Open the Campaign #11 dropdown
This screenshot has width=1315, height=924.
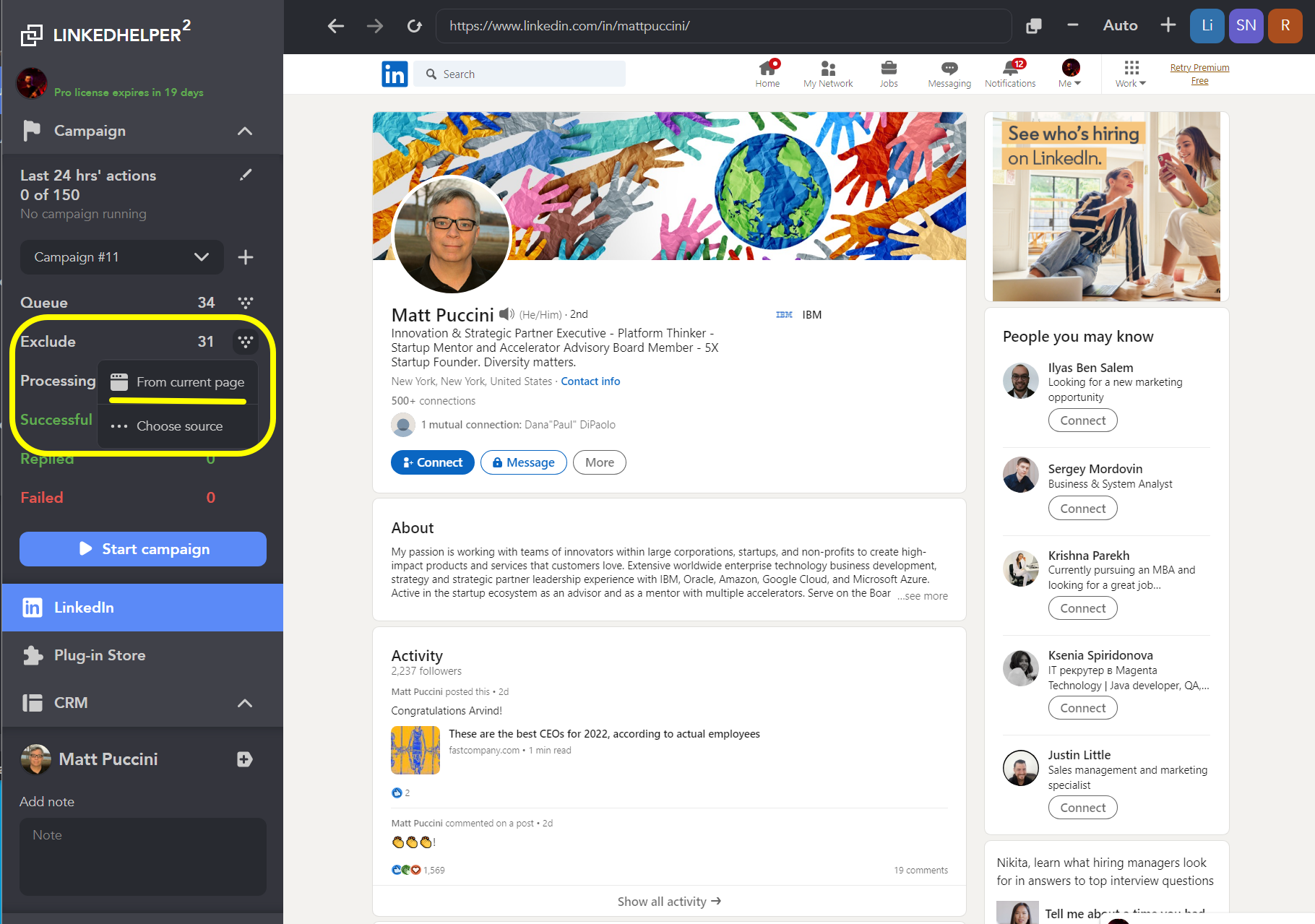click(121, 257)
